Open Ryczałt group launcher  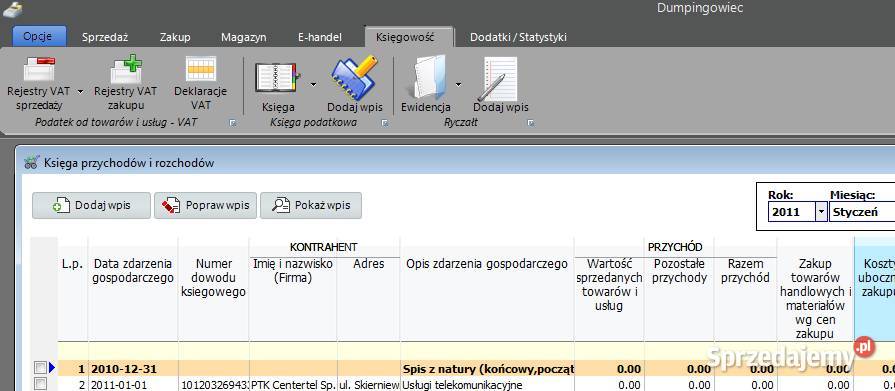click(x=531, y=122)
